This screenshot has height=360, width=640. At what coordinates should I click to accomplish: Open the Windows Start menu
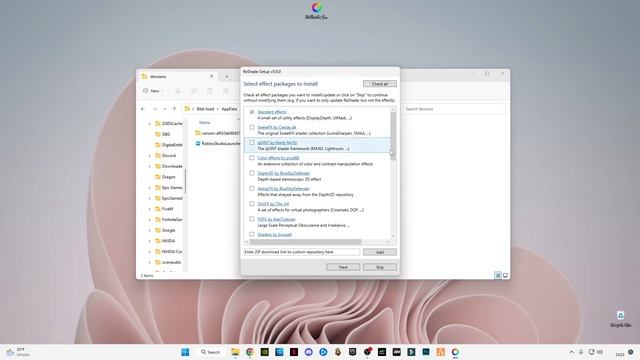(185, 352)
